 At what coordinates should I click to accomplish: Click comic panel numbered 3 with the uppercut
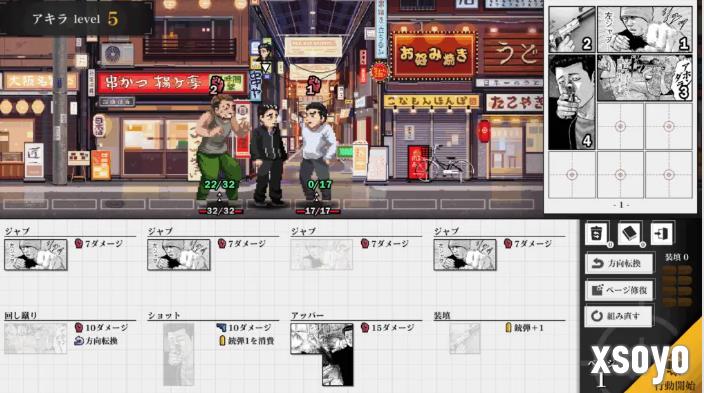(x=645, y=78)
